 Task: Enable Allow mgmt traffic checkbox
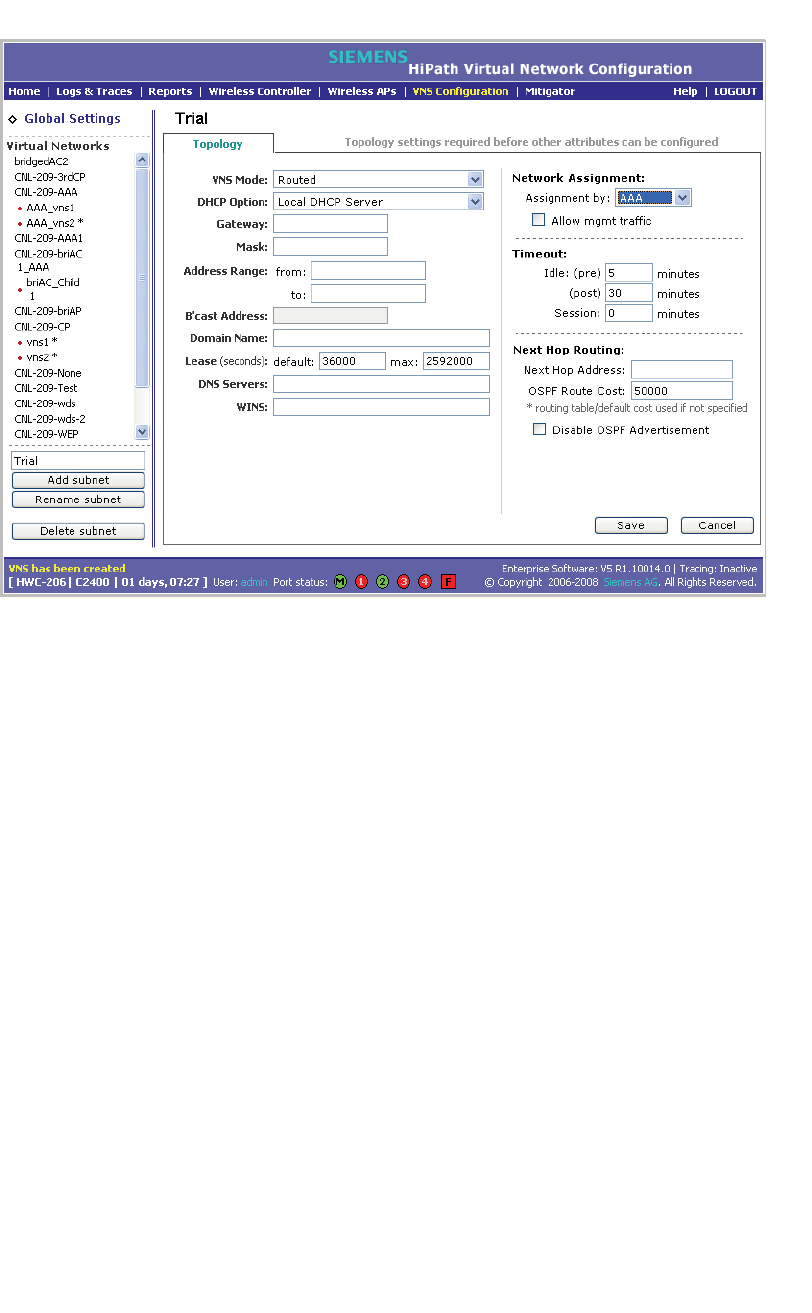[x=538, y=220]
